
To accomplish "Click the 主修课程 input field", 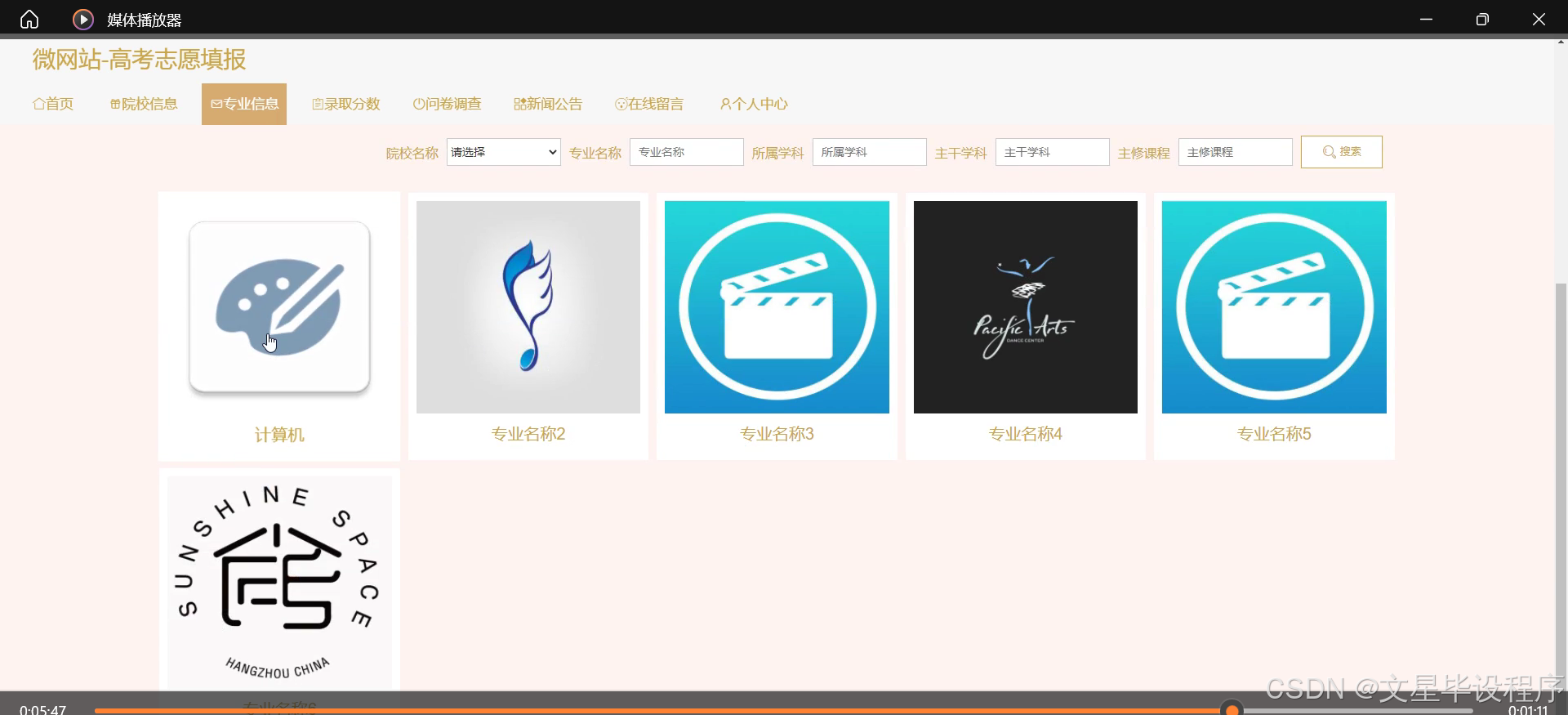I will click(x=1236, y=152).
